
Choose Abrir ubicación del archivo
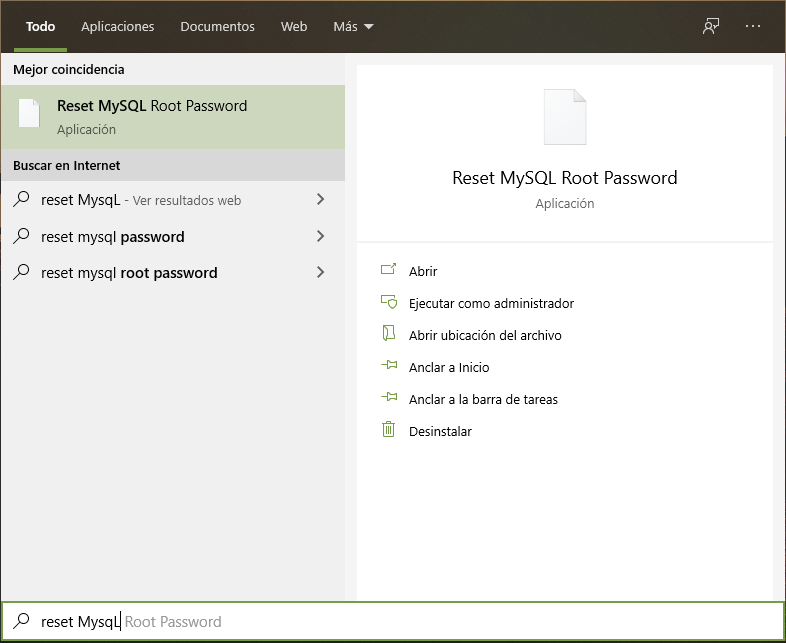point(485,335)
